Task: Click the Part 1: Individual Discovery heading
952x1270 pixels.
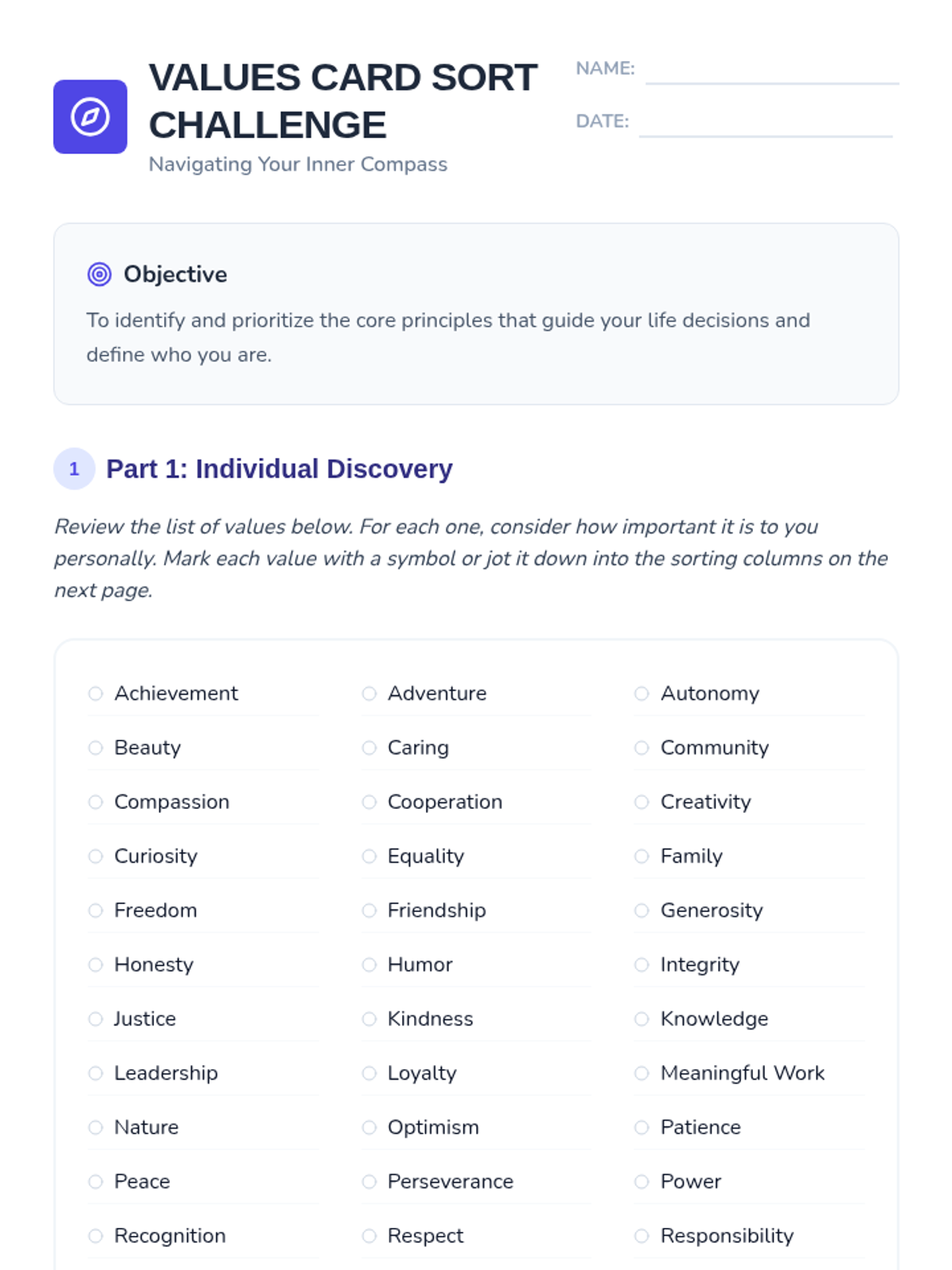Action: click(279, 469)
